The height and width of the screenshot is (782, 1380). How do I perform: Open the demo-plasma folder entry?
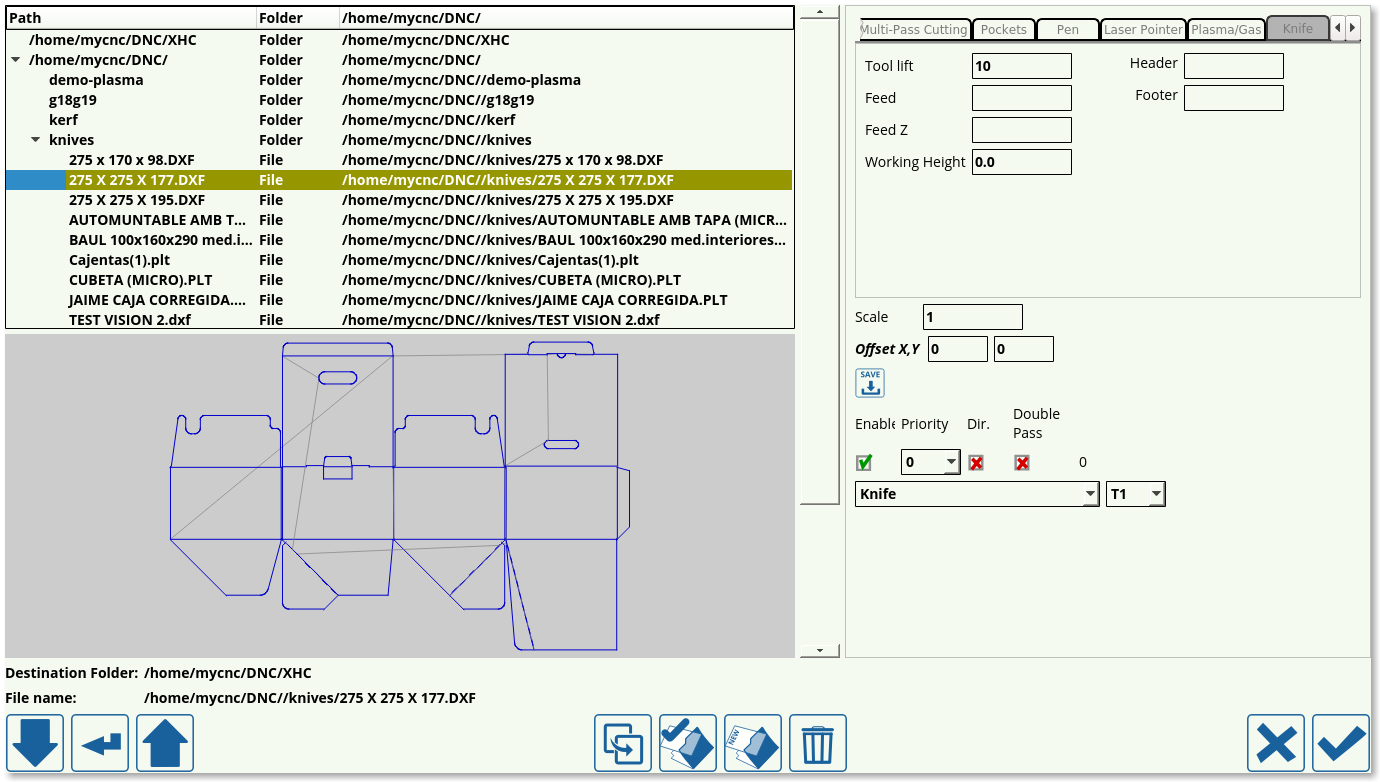point(96,80)
